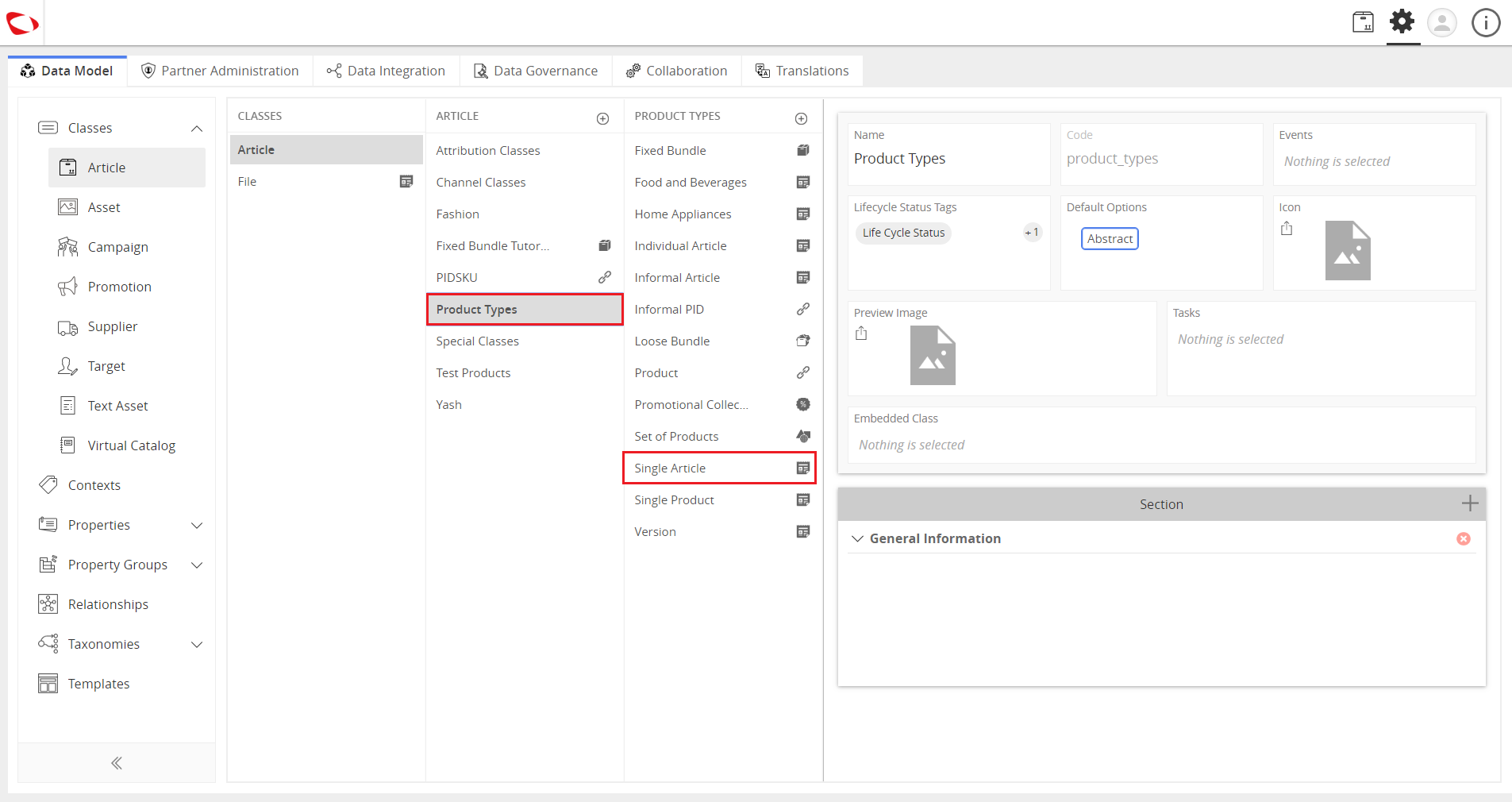This screenshot has width=1512, height=802.
Task: Select Special Classes in ARTICLE column
Action: pos(525,341)
